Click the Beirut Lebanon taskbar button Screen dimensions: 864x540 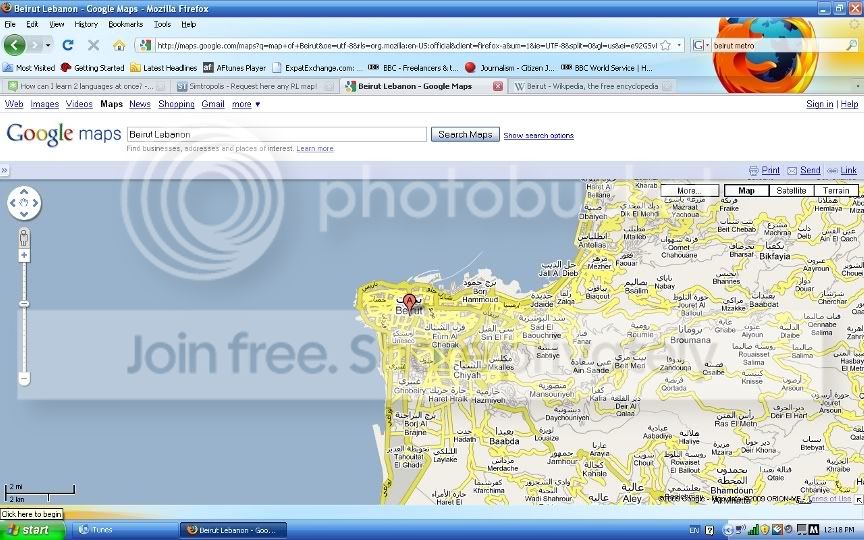[x=233, y=530]
